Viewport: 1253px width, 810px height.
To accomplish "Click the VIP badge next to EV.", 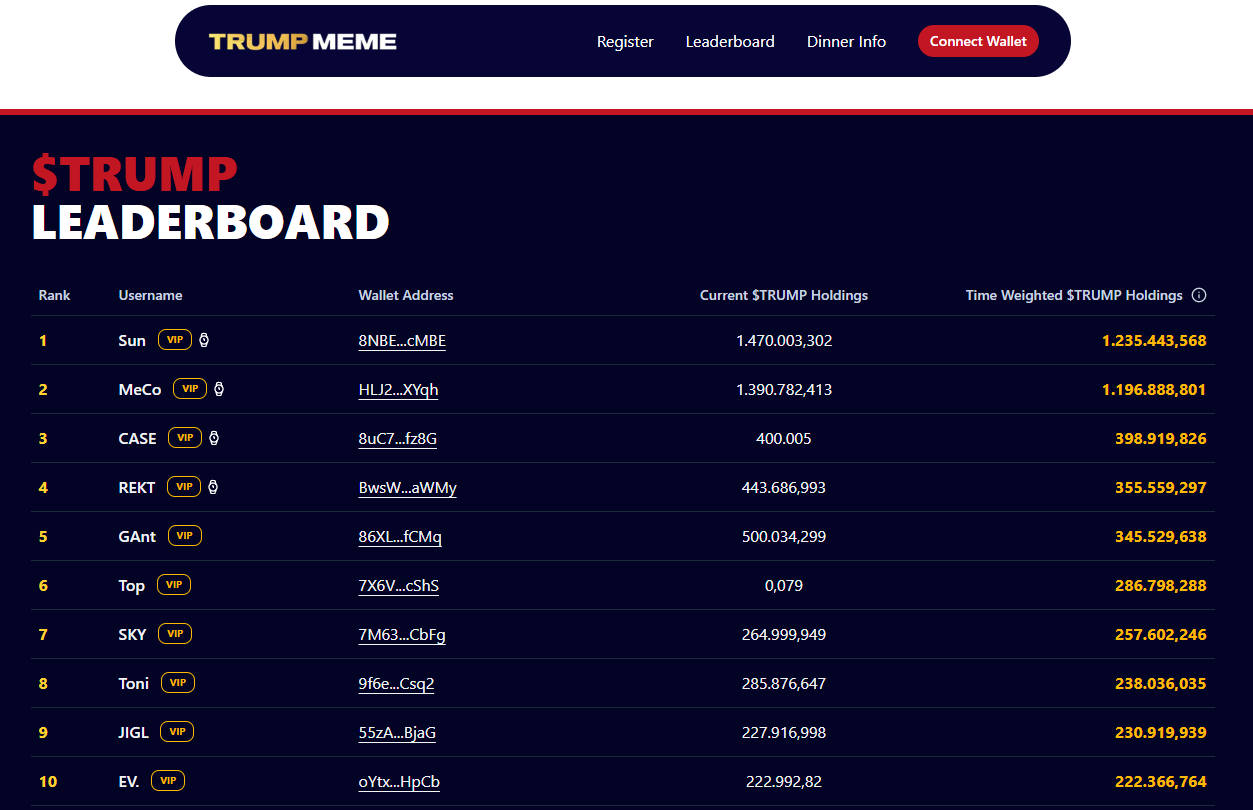I will (x=168, y=781).
